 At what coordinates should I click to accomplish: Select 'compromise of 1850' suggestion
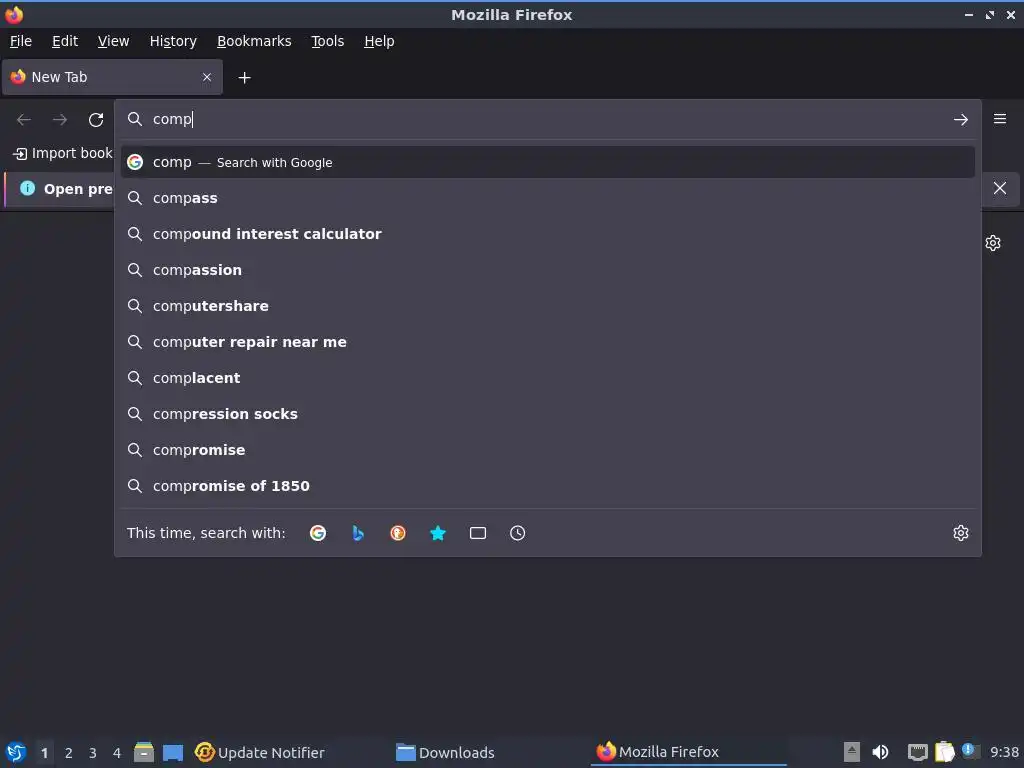pyautogui.click(x=547, y=486)
